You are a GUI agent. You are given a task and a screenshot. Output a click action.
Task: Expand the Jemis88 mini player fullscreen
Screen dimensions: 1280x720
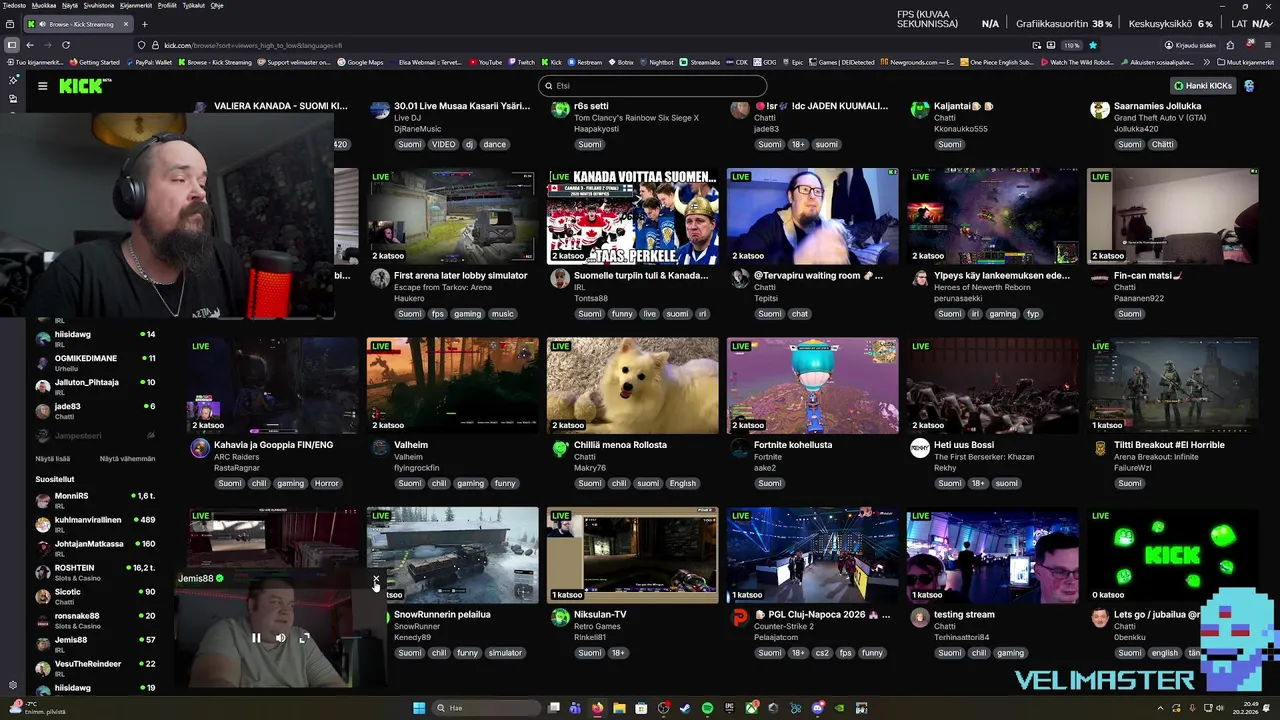click(304, 638)
